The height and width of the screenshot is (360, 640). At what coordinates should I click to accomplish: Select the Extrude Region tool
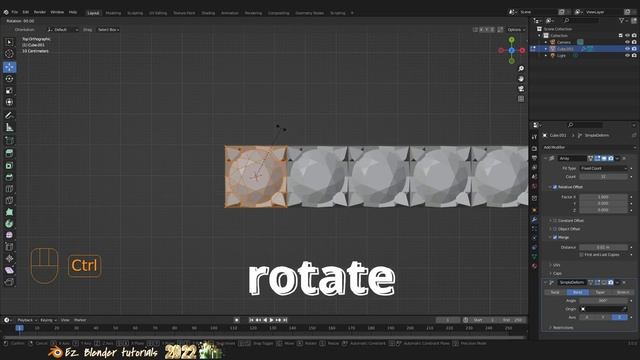[x=9, y=153]
